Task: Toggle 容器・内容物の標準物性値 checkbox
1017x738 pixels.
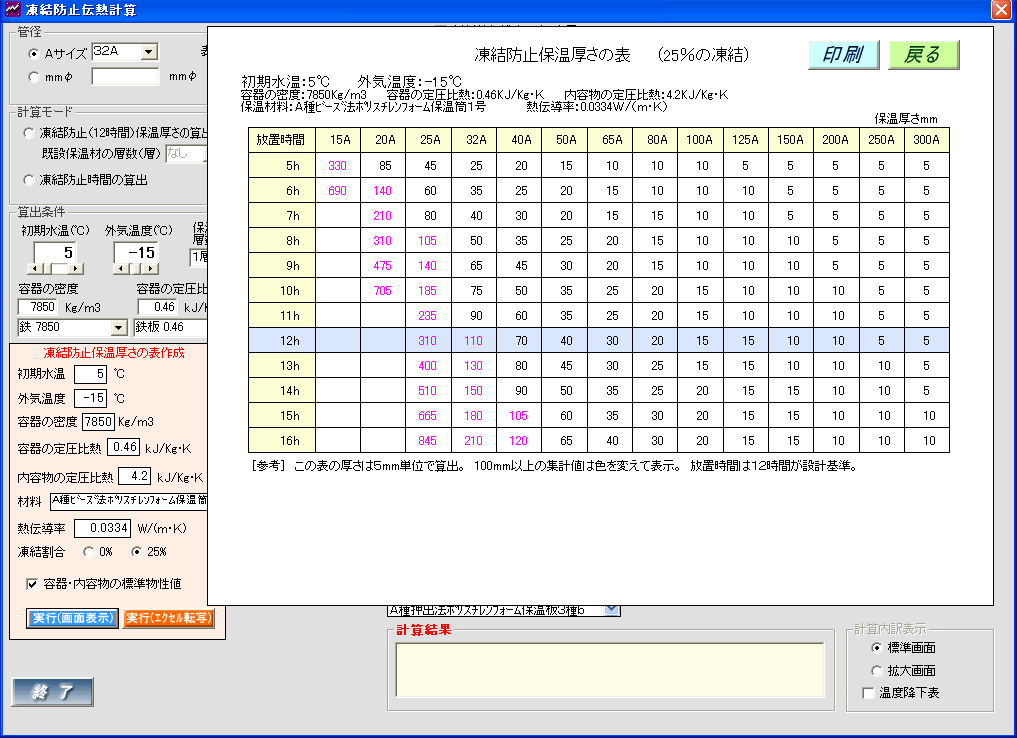Action: point(31,584)
